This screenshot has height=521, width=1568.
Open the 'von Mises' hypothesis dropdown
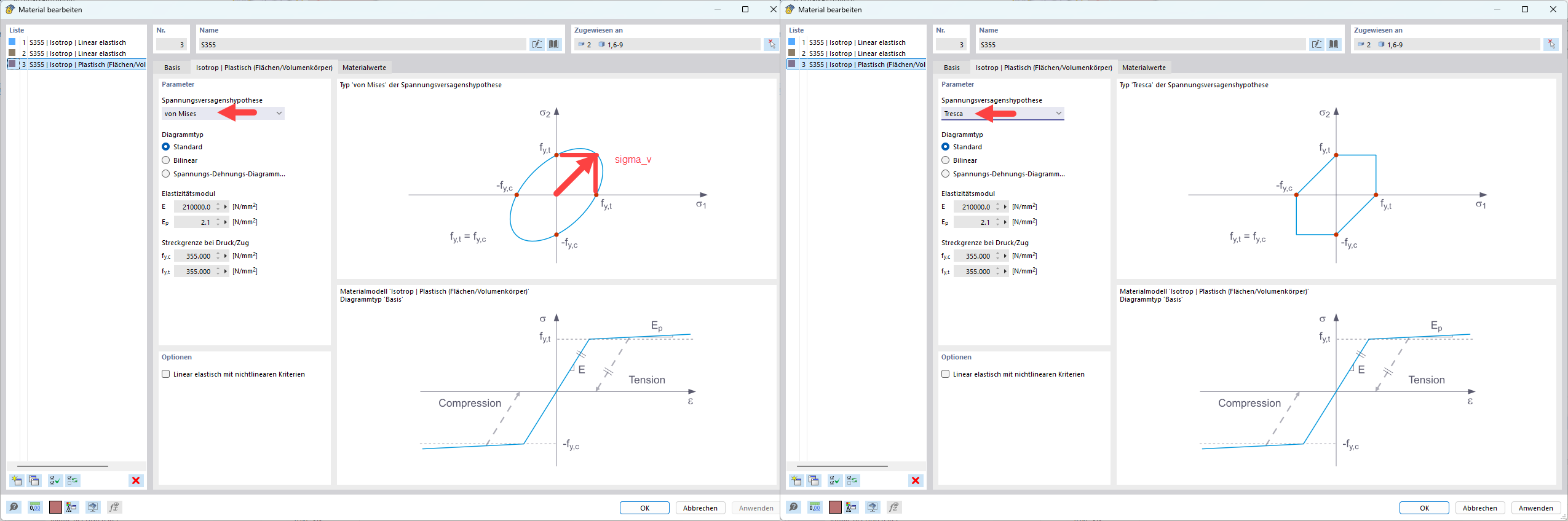[x=279, y=114]
